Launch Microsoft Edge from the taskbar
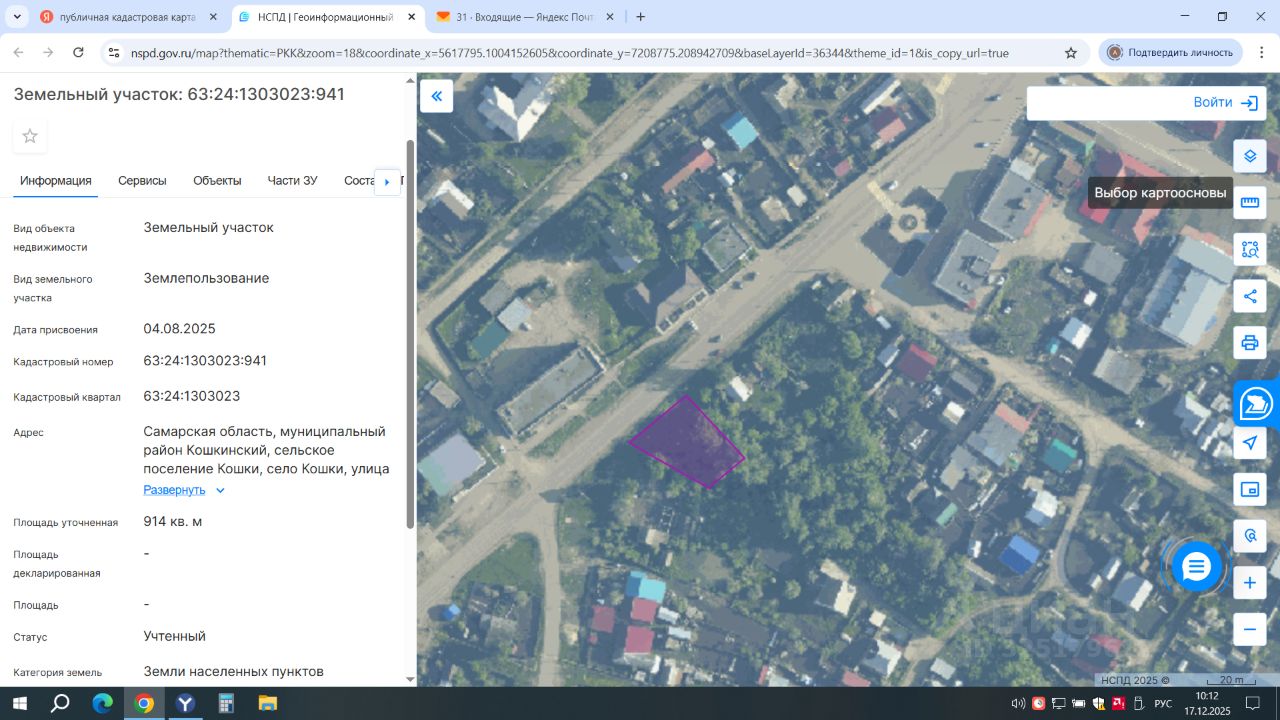Screen dimensions: 1280x720 click(102, 703)
